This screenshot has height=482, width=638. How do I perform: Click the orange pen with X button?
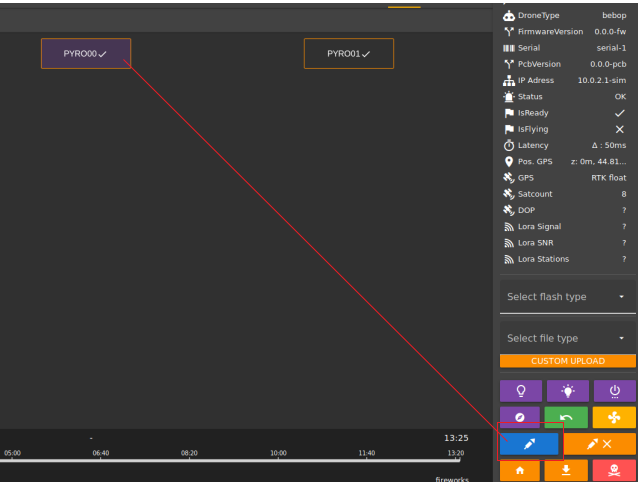[599, 443]
